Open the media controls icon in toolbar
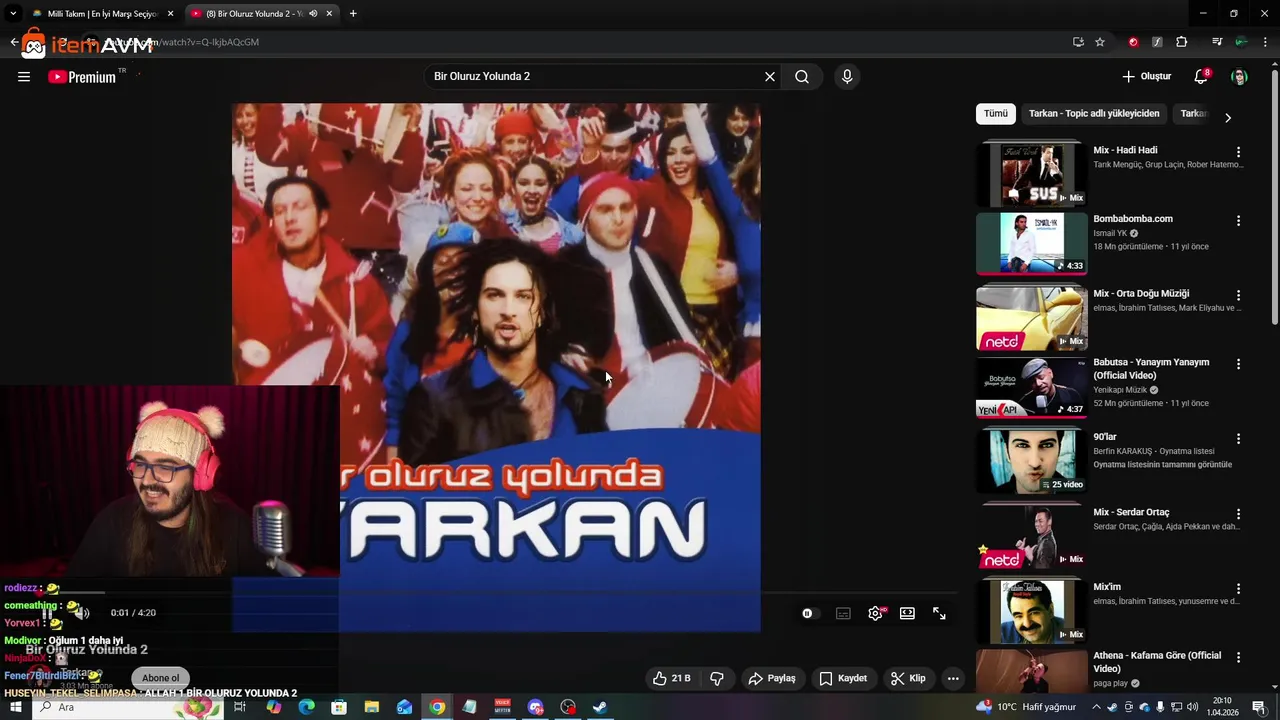Screen dimensions: 1280x720 tap(1217, 42)
